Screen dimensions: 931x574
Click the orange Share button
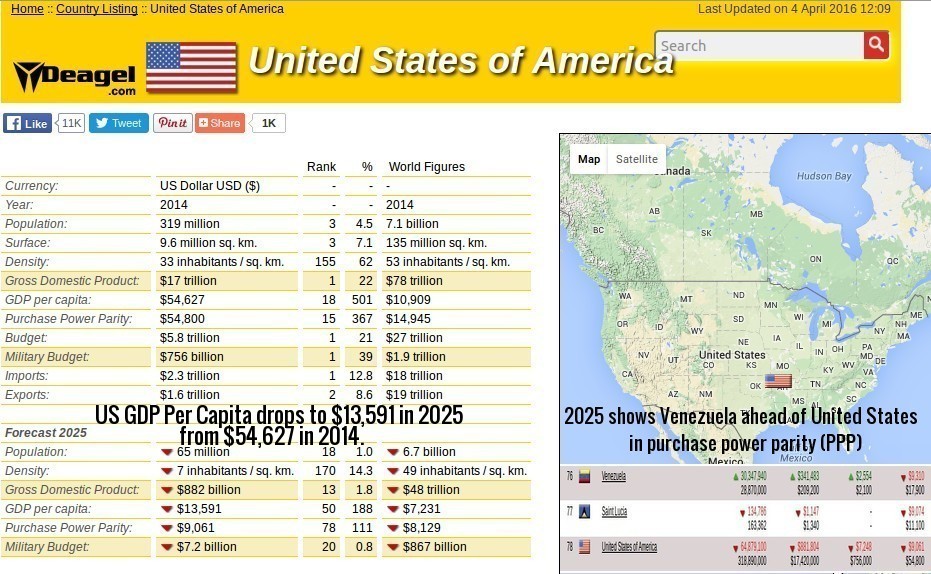tap(220, 123)
